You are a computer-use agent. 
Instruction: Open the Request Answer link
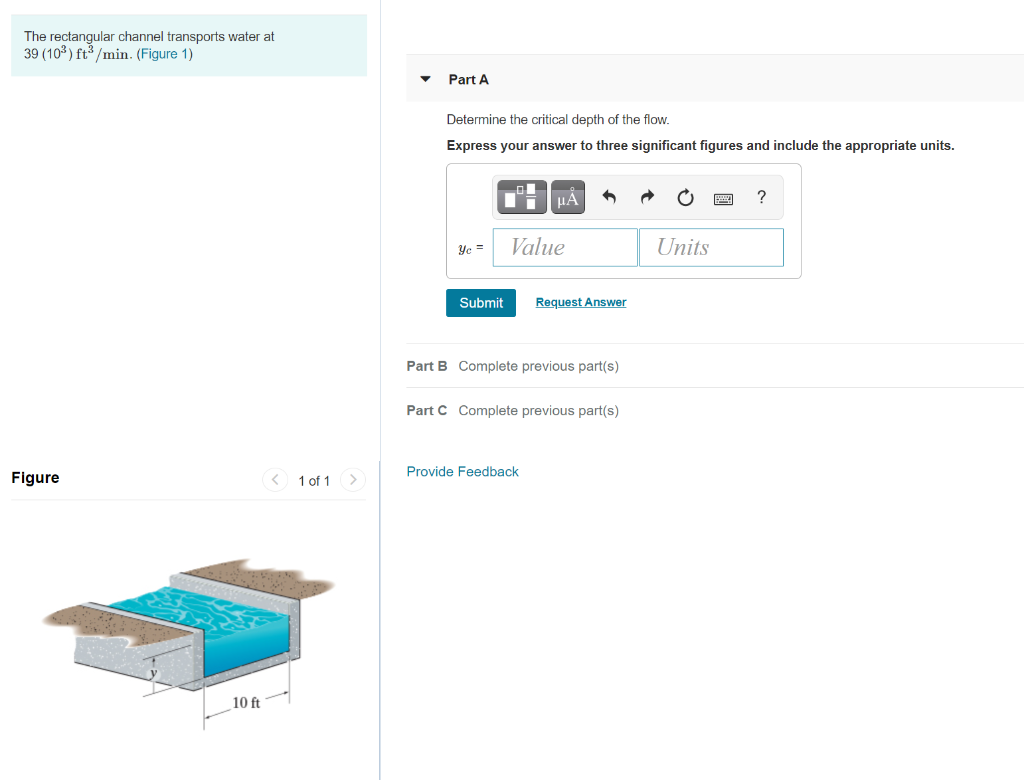(580, 302)
